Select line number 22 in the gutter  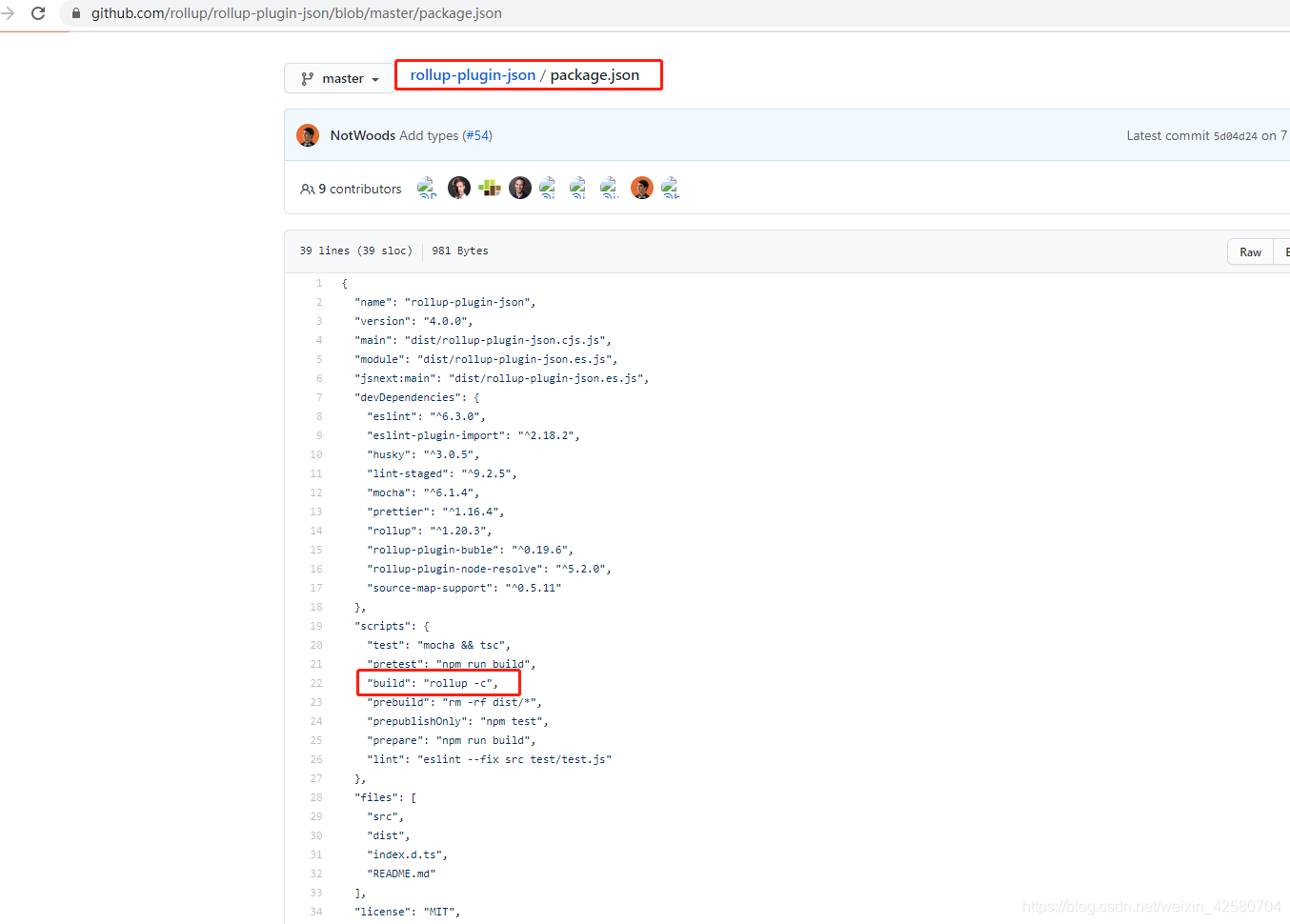(316, 683)
